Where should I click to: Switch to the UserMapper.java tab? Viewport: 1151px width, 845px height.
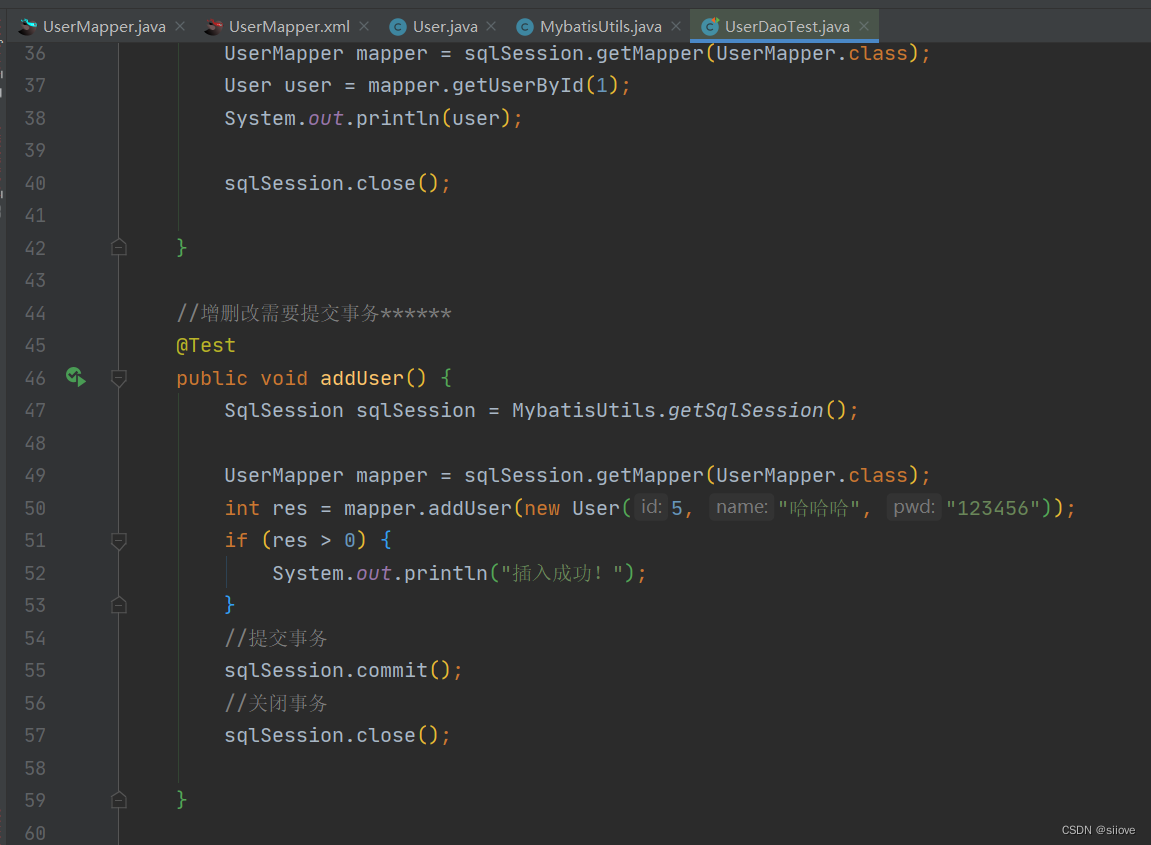[x=104, y=26]
